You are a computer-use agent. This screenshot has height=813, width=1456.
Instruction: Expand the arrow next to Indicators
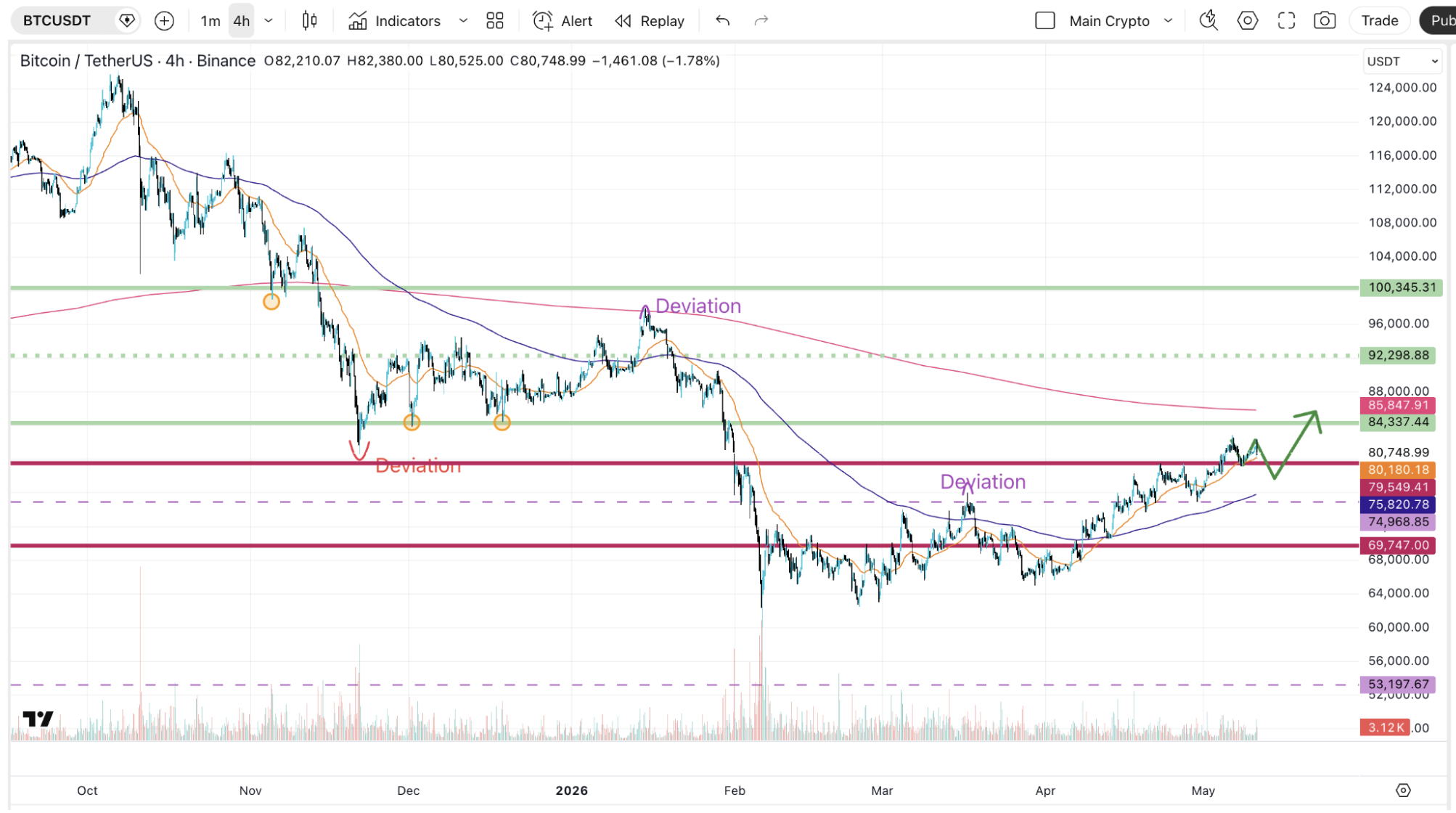[463, 21]
